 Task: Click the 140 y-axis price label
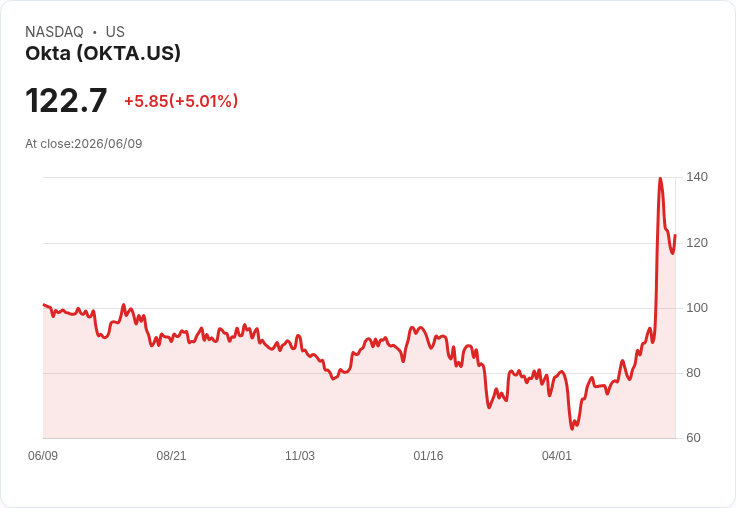(x=697, y=177)
